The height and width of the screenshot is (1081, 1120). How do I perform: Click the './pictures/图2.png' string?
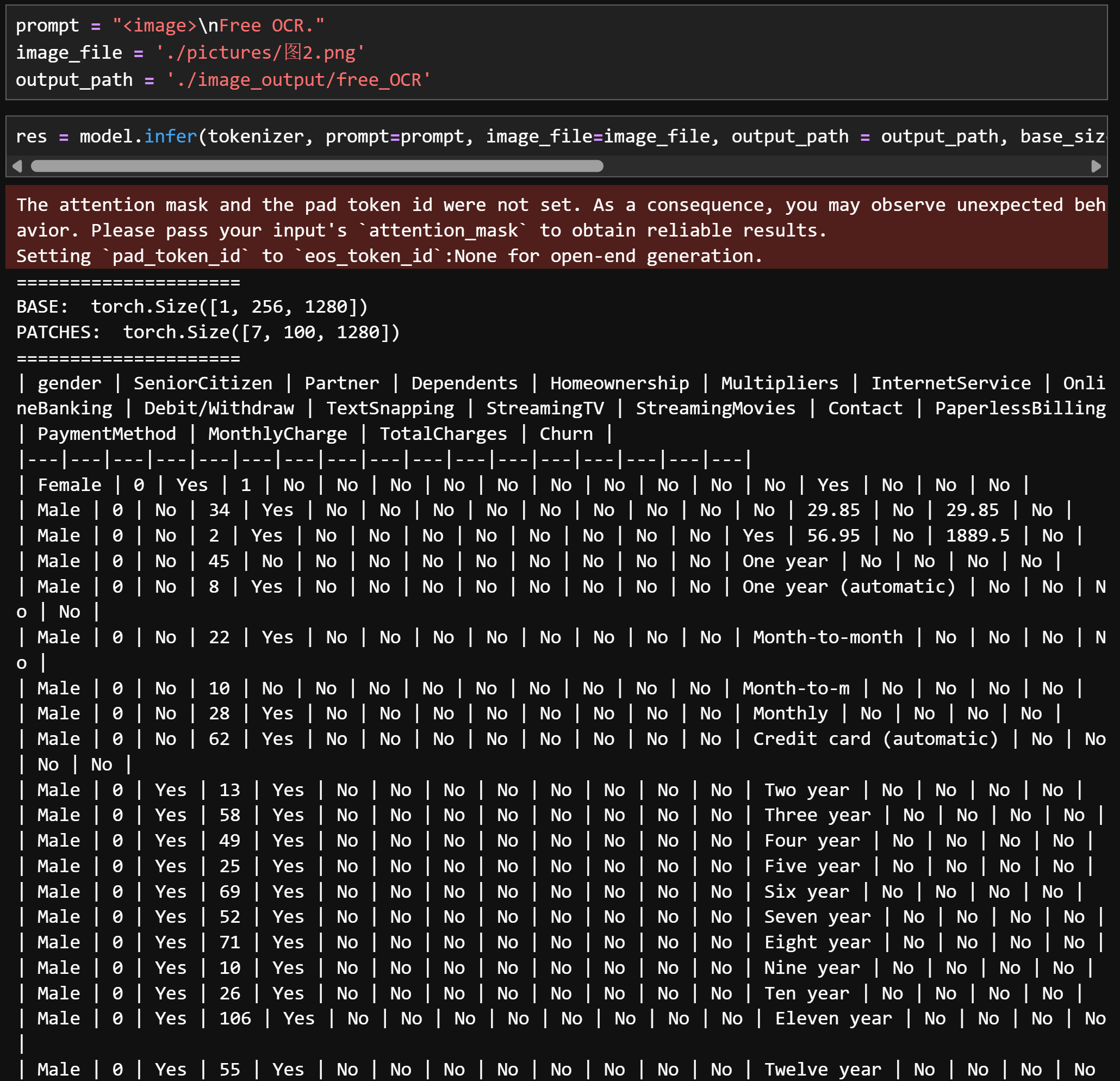point(260,53)
